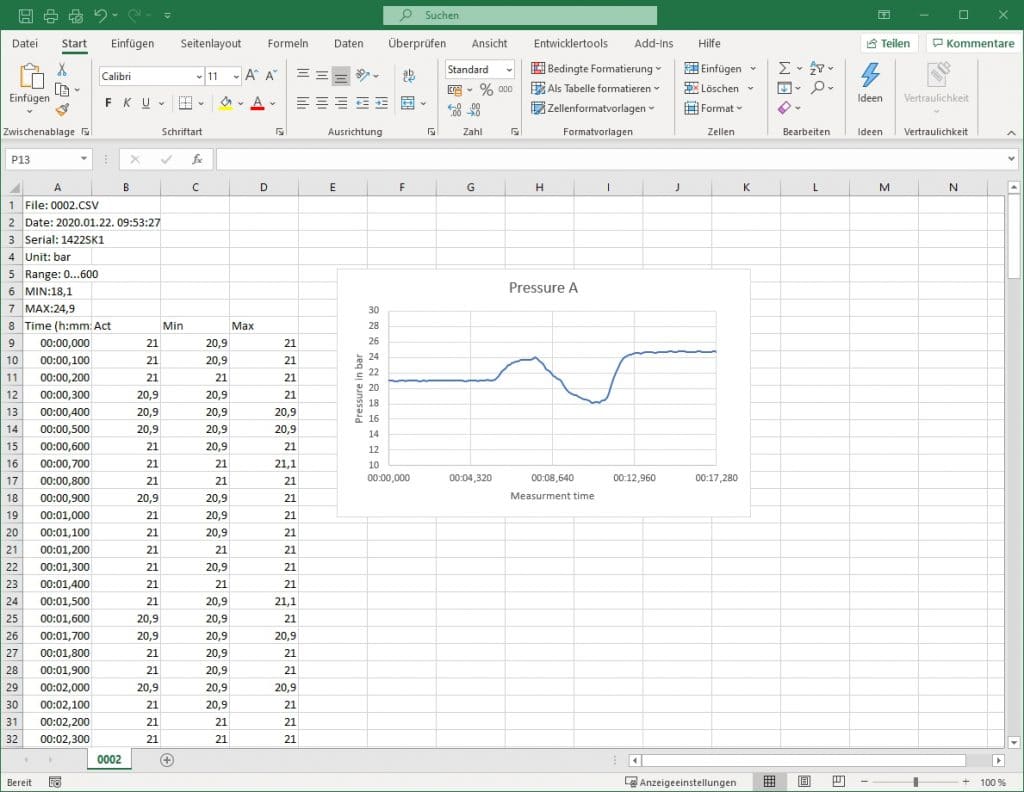
Task: Align text to bottom of cell
Action: point(341,76)
